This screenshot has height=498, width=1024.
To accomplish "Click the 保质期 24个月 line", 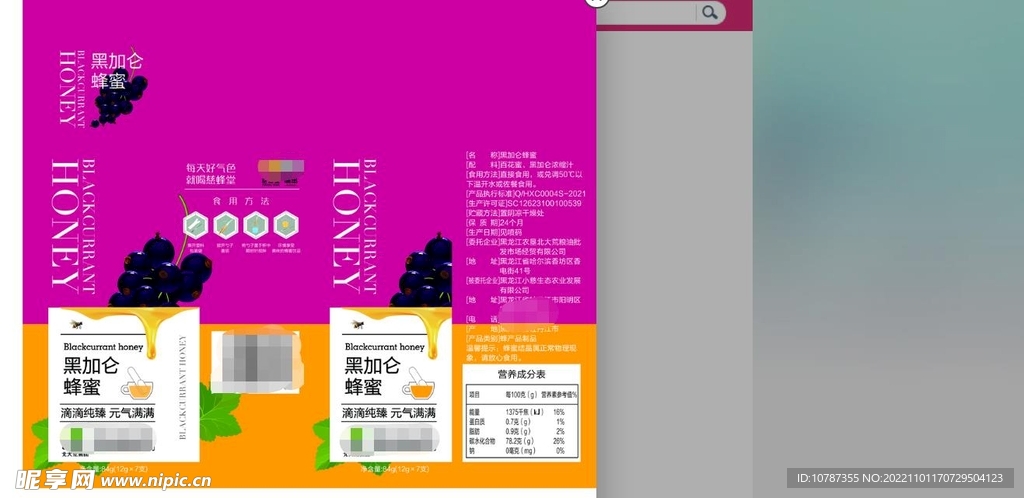I will pyautogui.click(x=494, y=223).
